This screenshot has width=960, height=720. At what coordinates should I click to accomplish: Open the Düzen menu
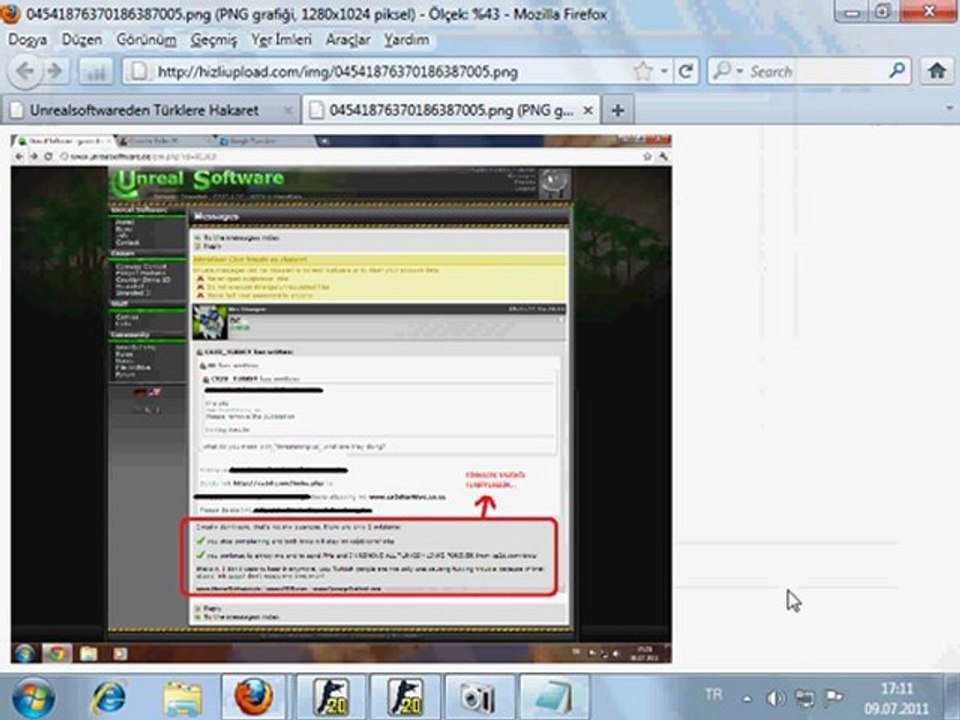click(81, 40)
